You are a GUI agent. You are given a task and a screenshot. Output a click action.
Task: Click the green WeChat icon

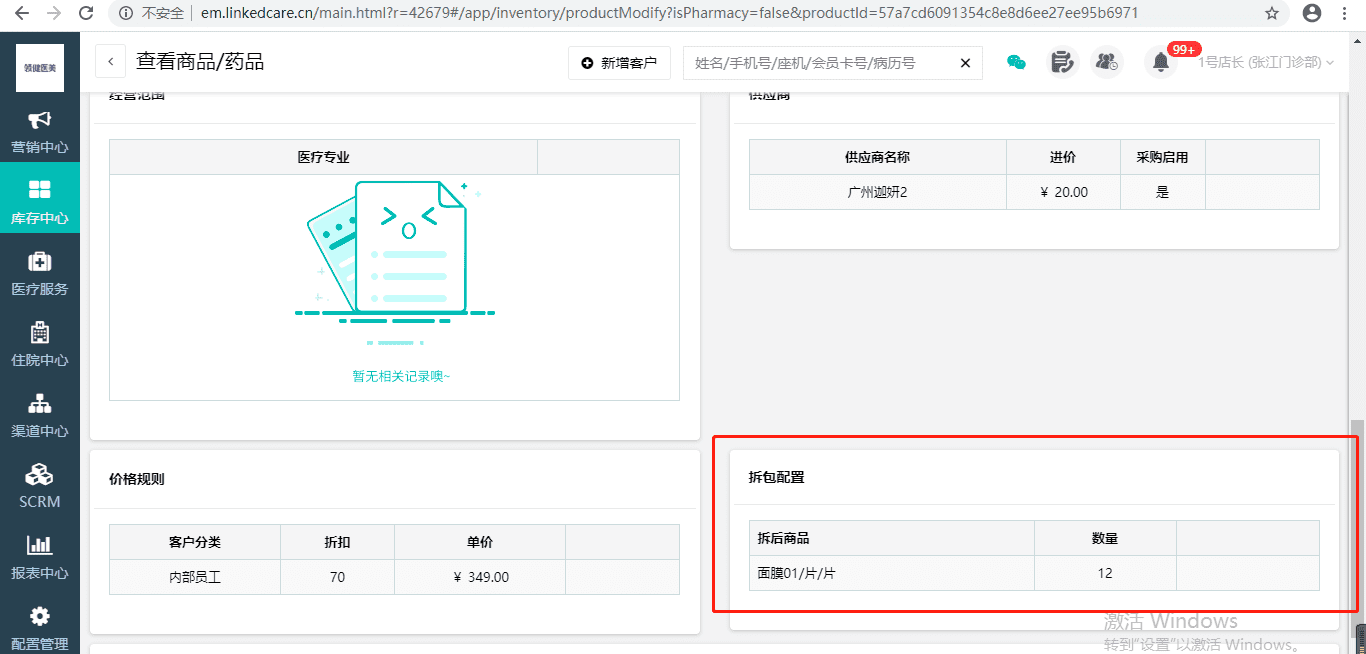(x=1016, y=62)
